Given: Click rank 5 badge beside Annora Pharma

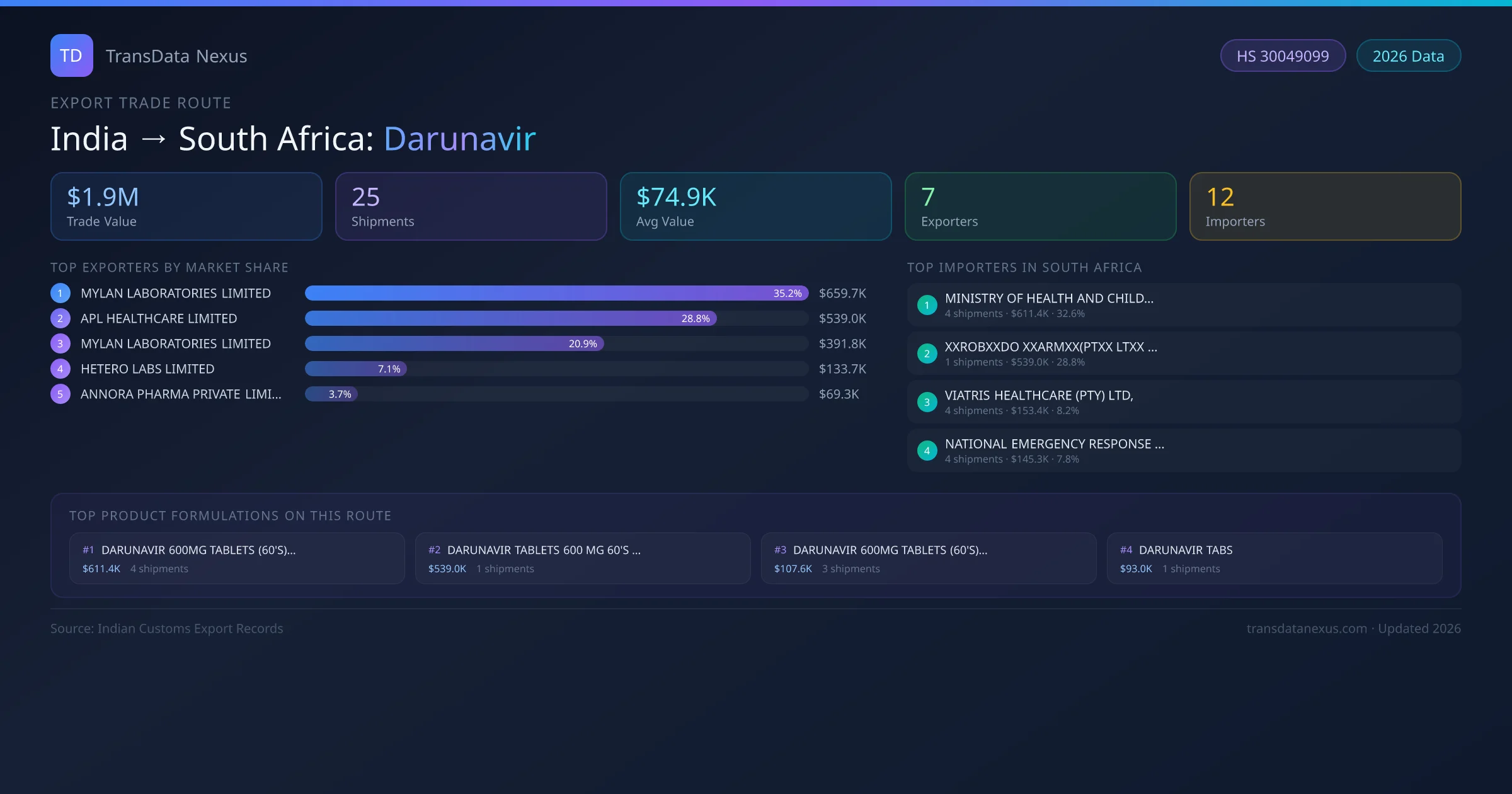Looking at the screenshot, I should (60, 394).
